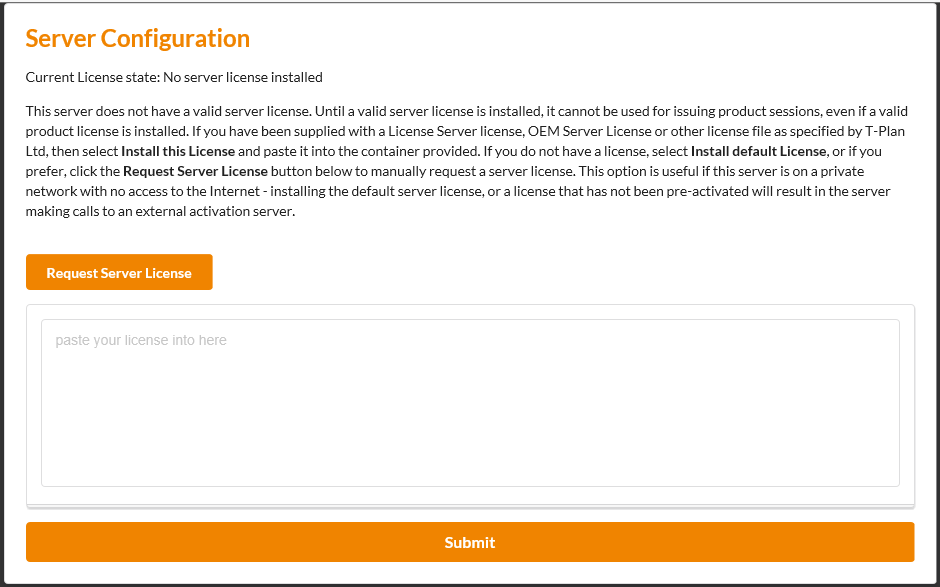
Task: Click the paste your license placeholder text
Action: [x=141, y=341]
